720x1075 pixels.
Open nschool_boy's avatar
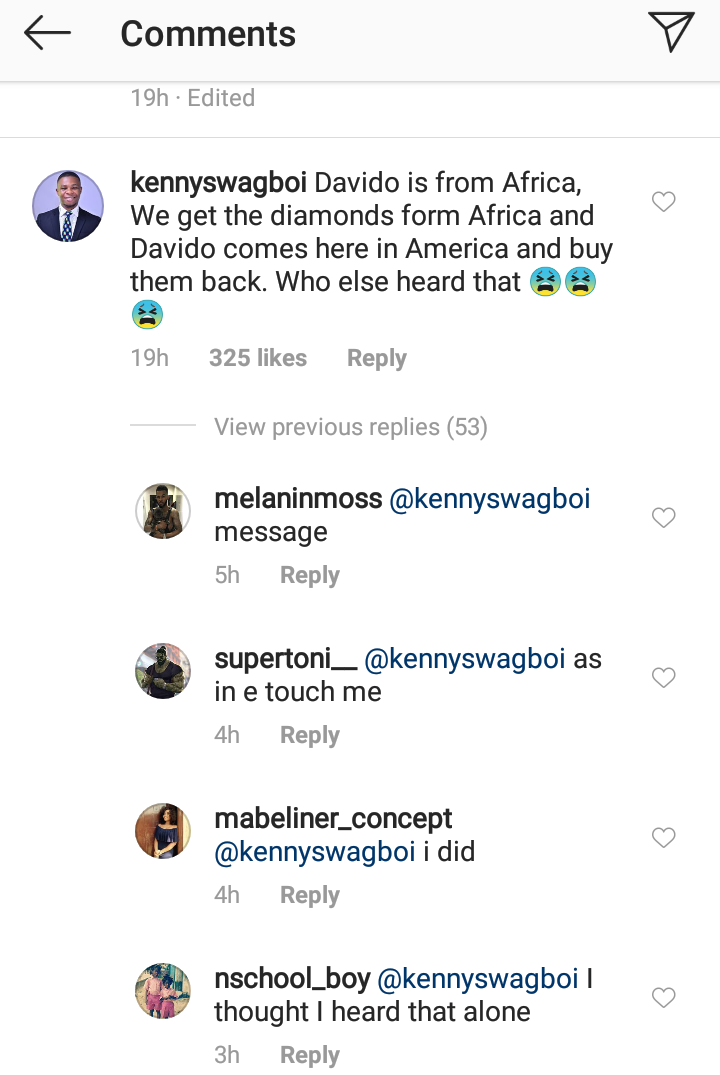tap(163, 991)
